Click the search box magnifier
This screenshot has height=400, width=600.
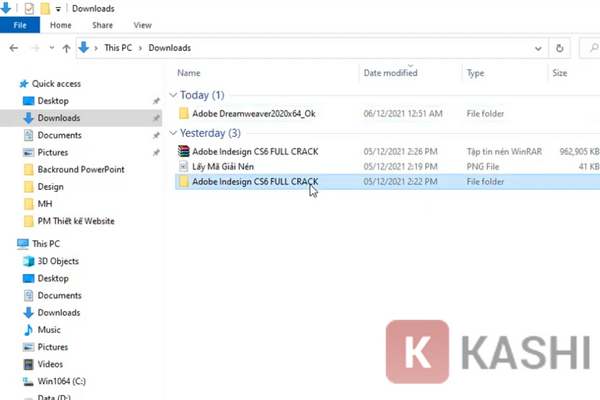[593, 48]
